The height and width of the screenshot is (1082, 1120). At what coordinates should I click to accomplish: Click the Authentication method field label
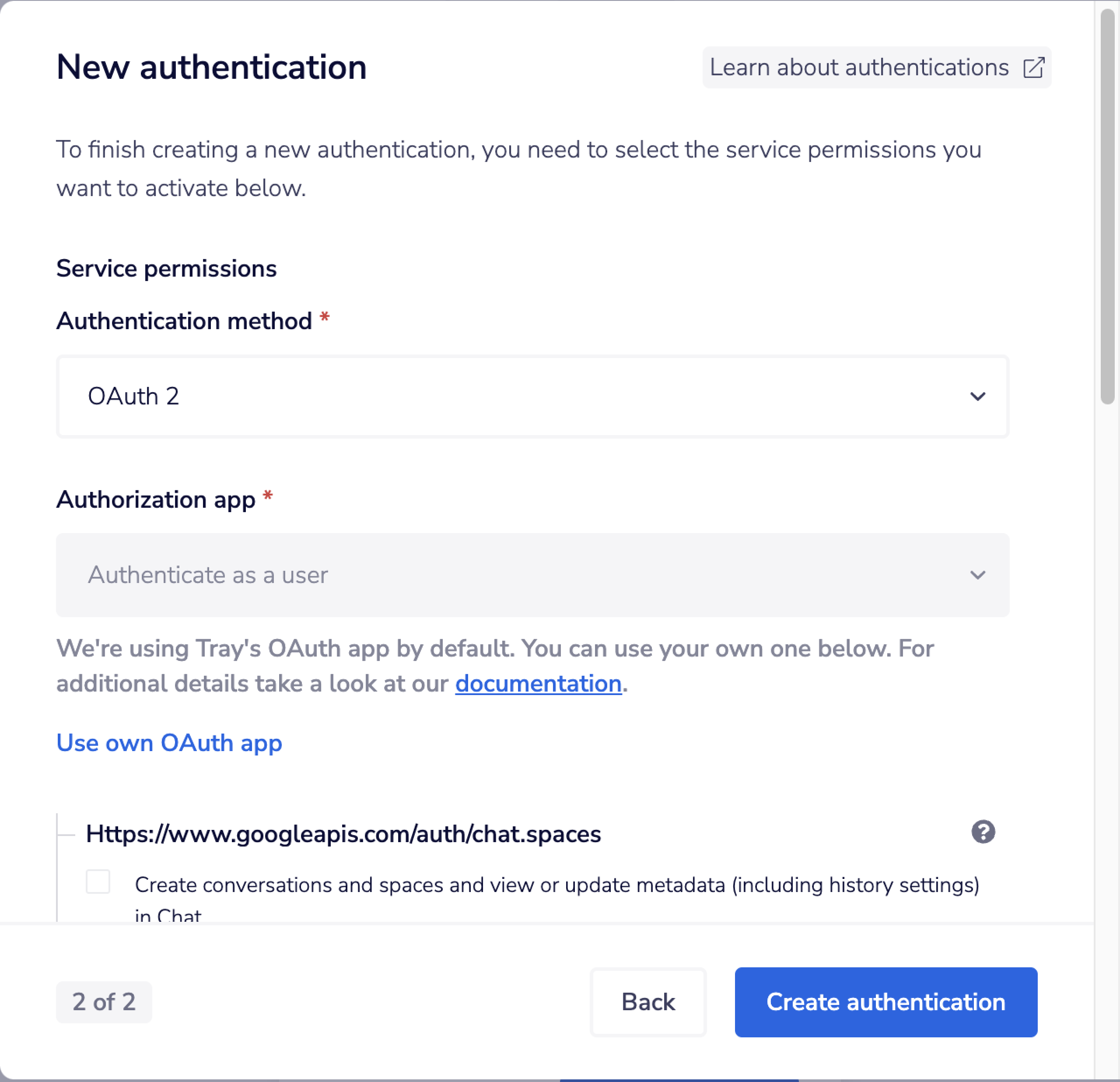[184, 321]
